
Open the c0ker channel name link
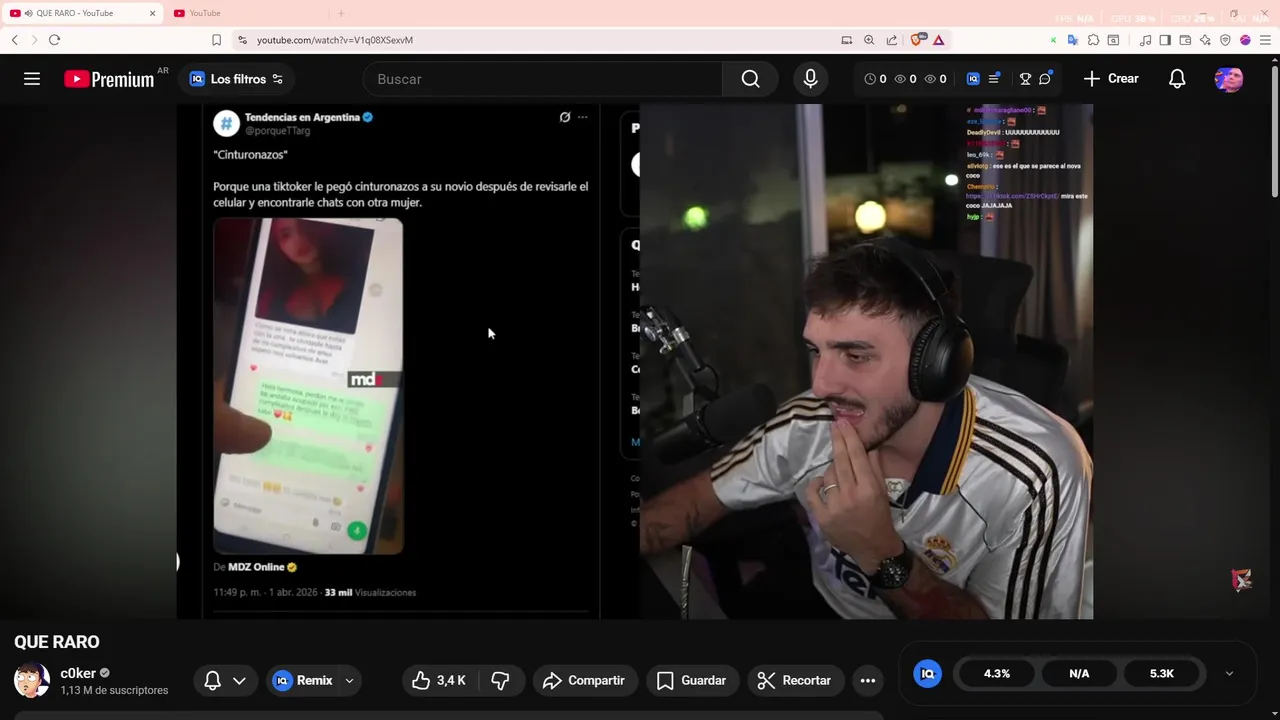point(78,673)
